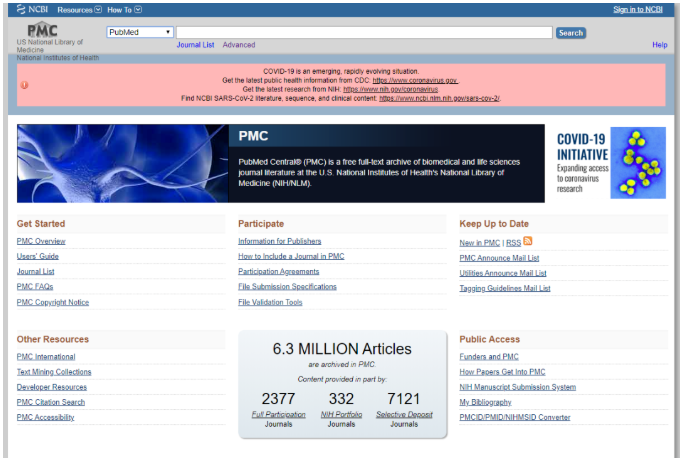Open Participation Agreements link
The width and height of the screenshot is (692, 463).
278,271
